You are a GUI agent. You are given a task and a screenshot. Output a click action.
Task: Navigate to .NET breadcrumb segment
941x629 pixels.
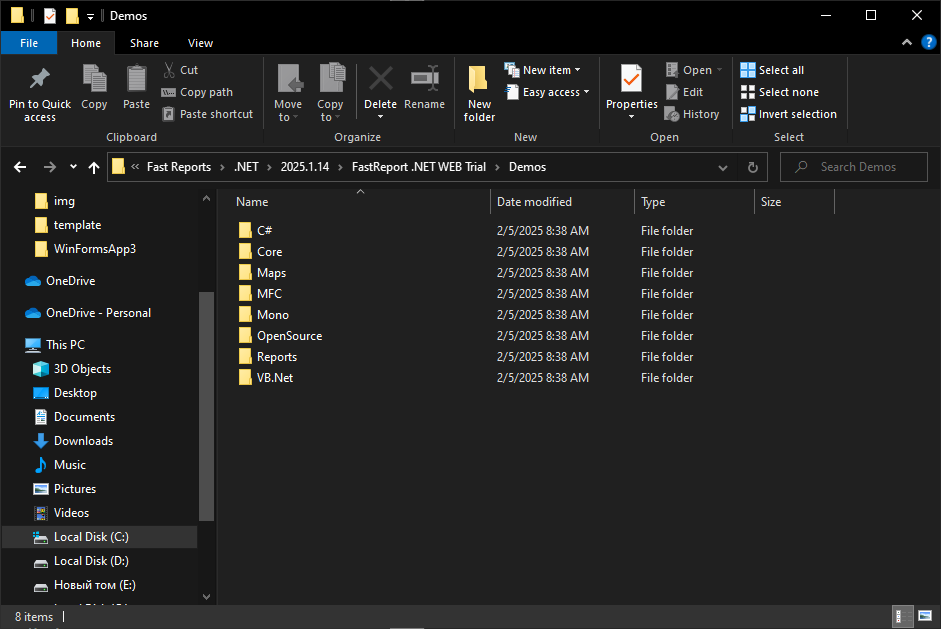(246, 167)
